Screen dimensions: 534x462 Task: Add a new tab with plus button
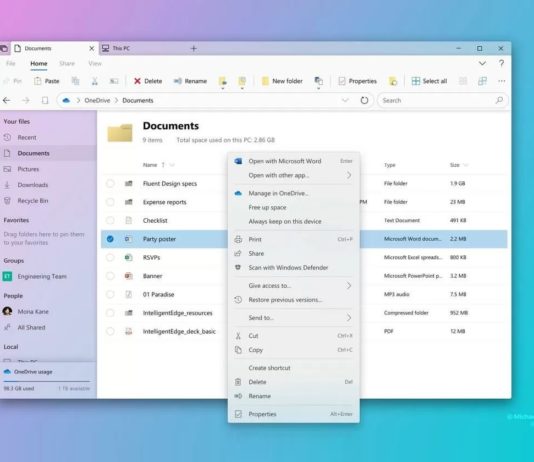(x=194, y=48)
